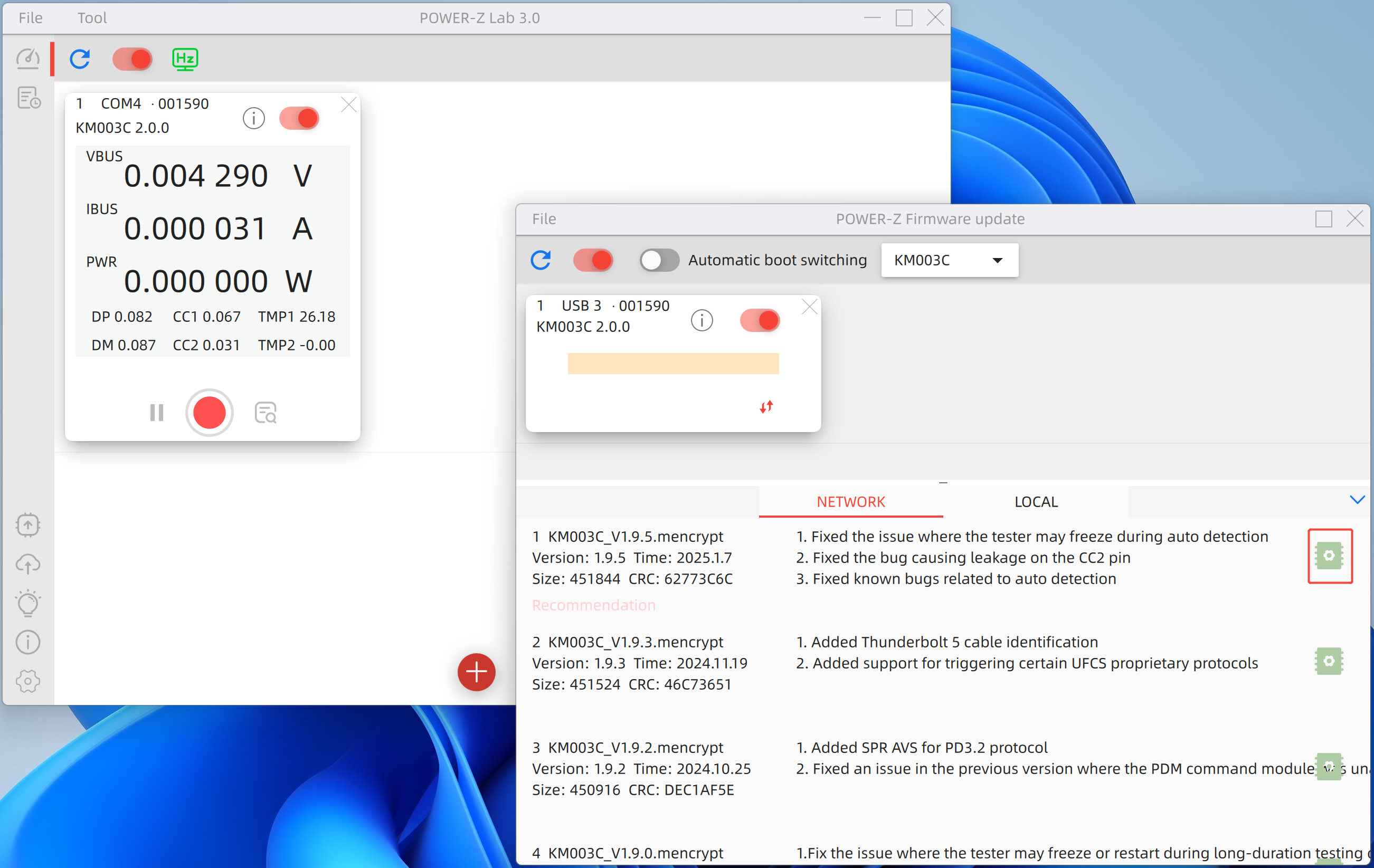
Task: Switch to the LOCAL firmware tab
Action: click(x=1035, y=501)
